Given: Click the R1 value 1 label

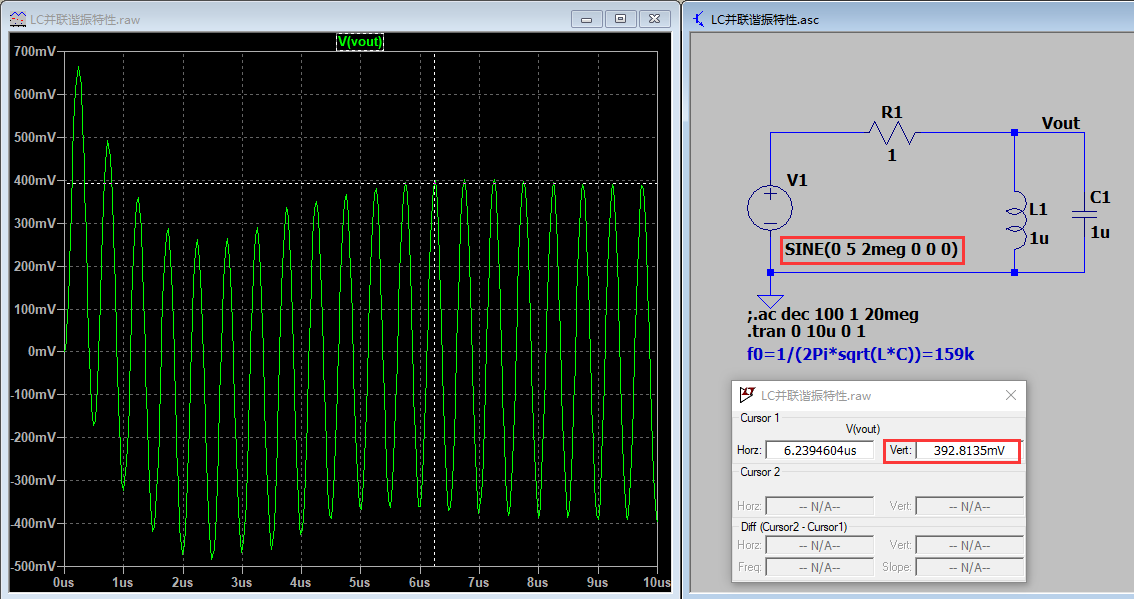Looking at the screenshot, I should [892, 156].
